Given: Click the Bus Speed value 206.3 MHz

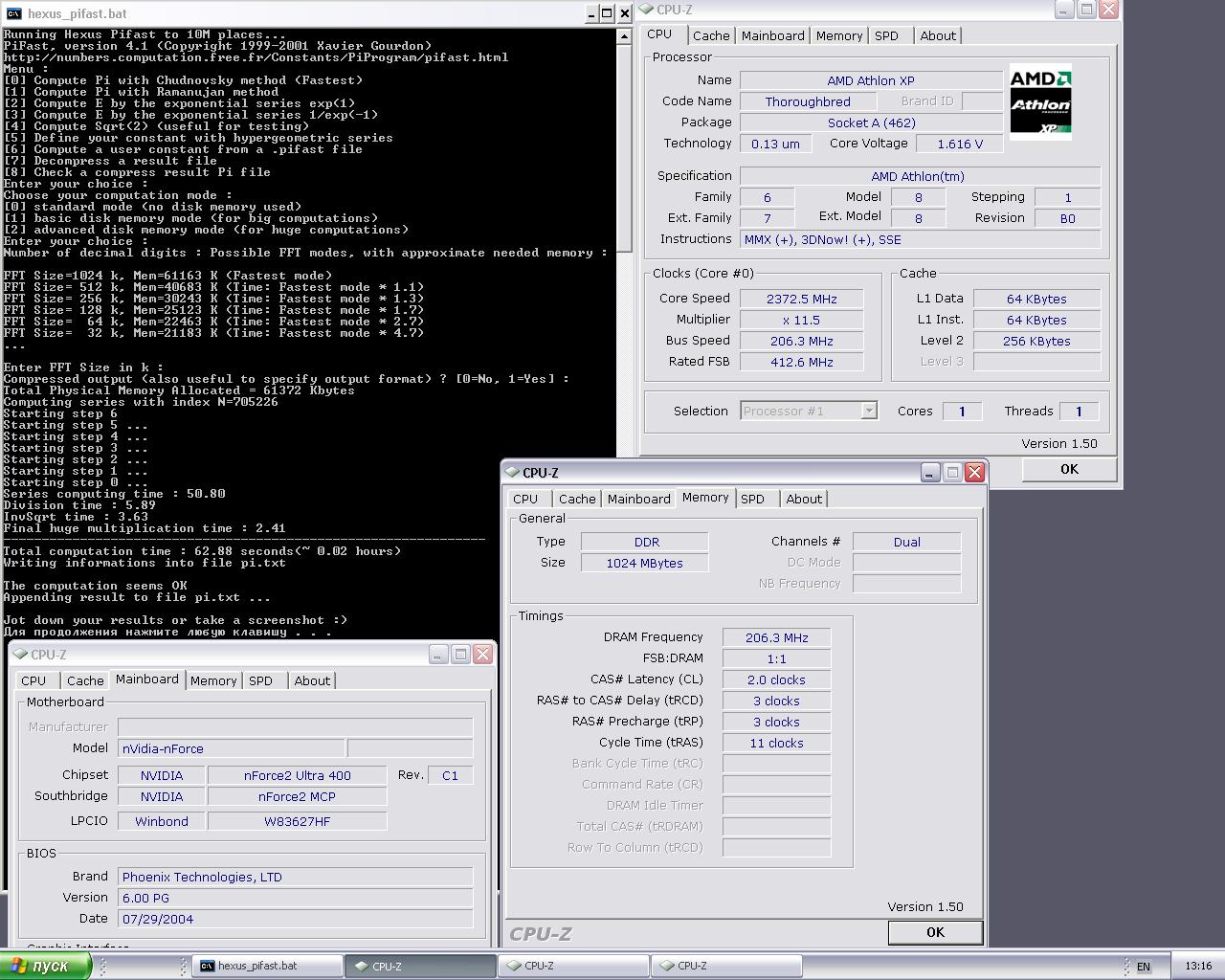Looking at the screenshot, I should [x=801, y=341].
